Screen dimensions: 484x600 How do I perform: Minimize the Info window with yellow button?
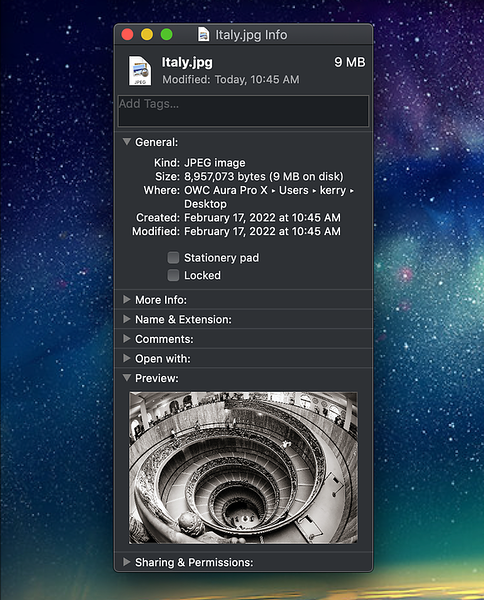[147, 34]
